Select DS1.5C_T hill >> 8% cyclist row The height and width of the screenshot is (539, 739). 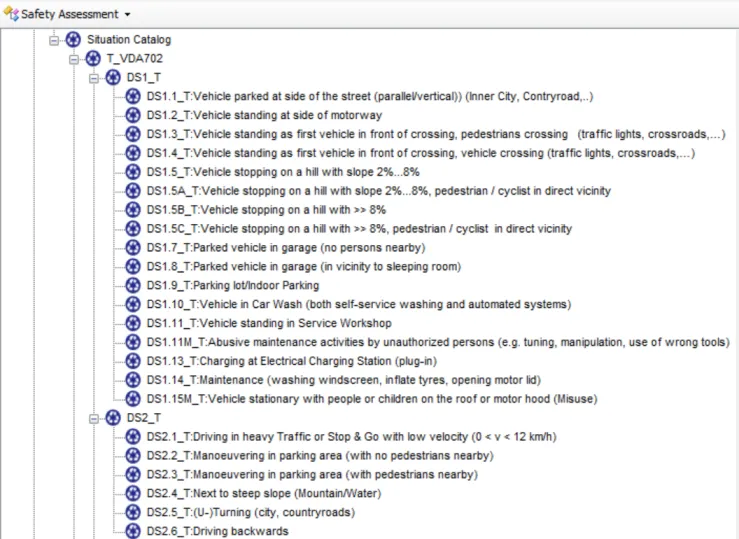[x=360, y=229]
